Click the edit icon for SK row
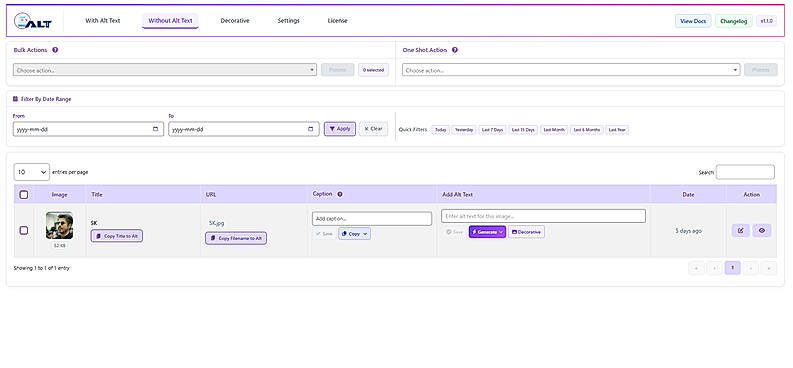Screen dimensions: 793x368 [740, 231]
